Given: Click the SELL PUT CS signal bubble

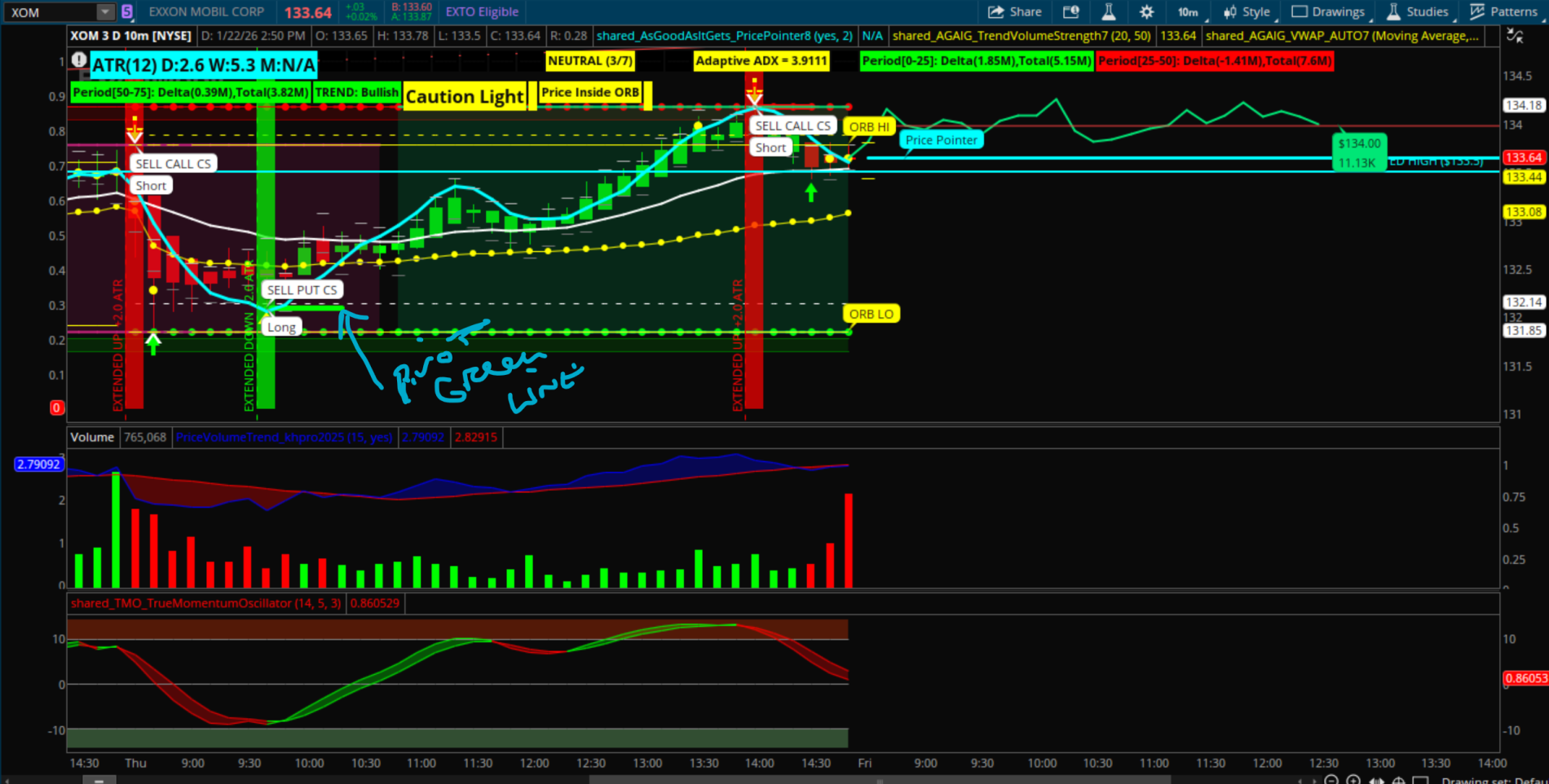Looking at the screenshot, I should (x=302, y=290).
